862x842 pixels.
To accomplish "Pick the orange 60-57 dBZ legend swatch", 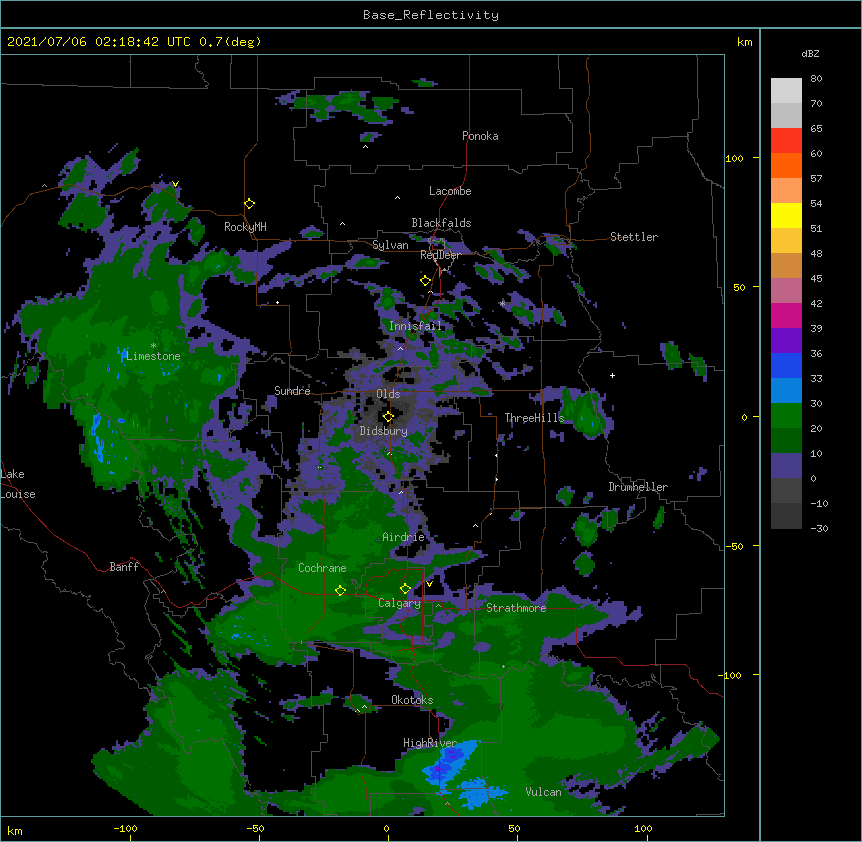I will (x=786, y=165).
